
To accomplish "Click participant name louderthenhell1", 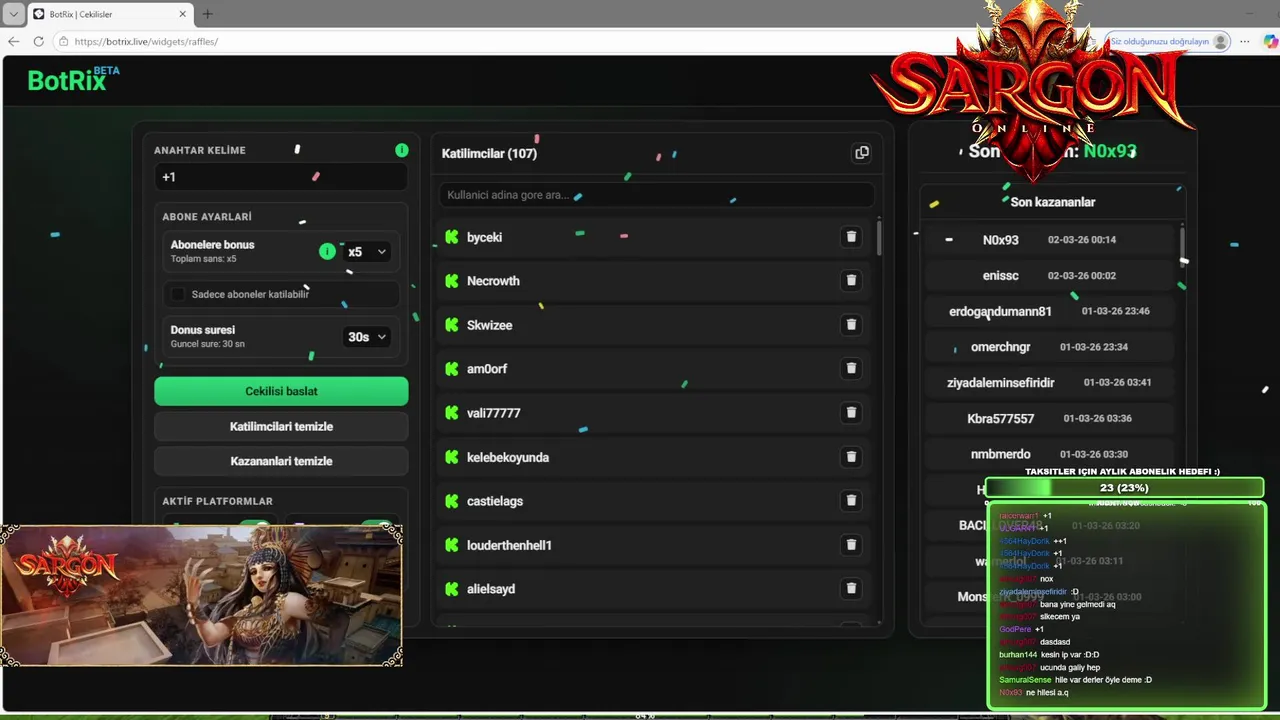I will click(509, 545).
